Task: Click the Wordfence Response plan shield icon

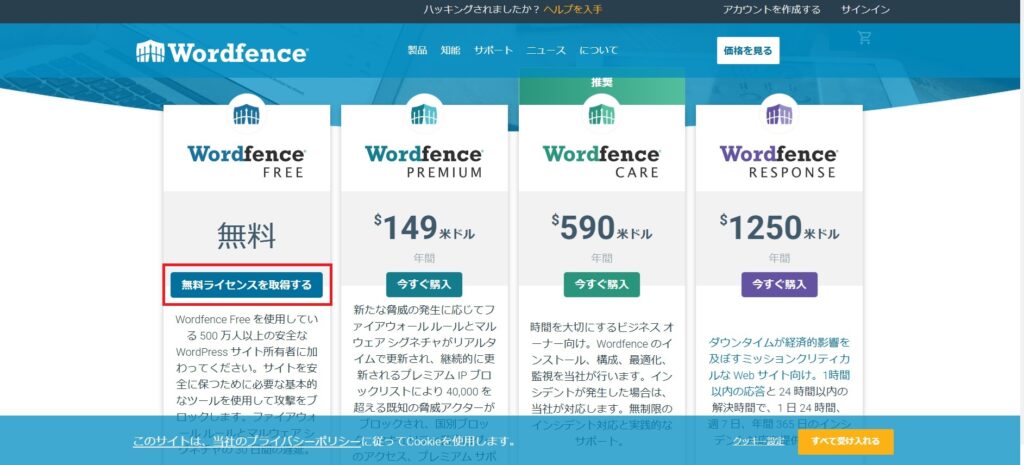Action: coord(779,115)
